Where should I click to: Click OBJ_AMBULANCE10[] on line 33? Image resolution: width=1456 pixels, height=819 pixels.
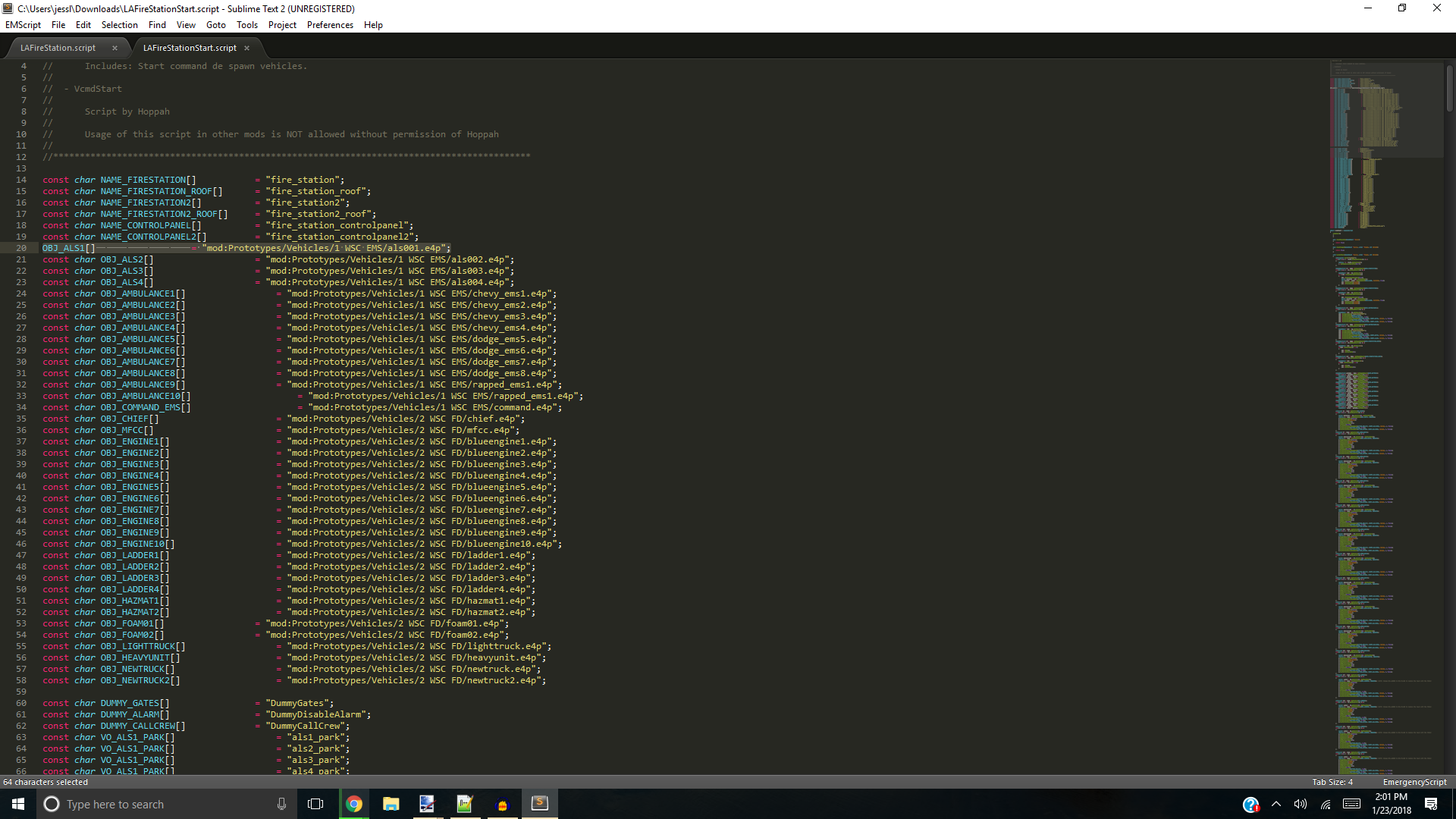pos(146,396)
